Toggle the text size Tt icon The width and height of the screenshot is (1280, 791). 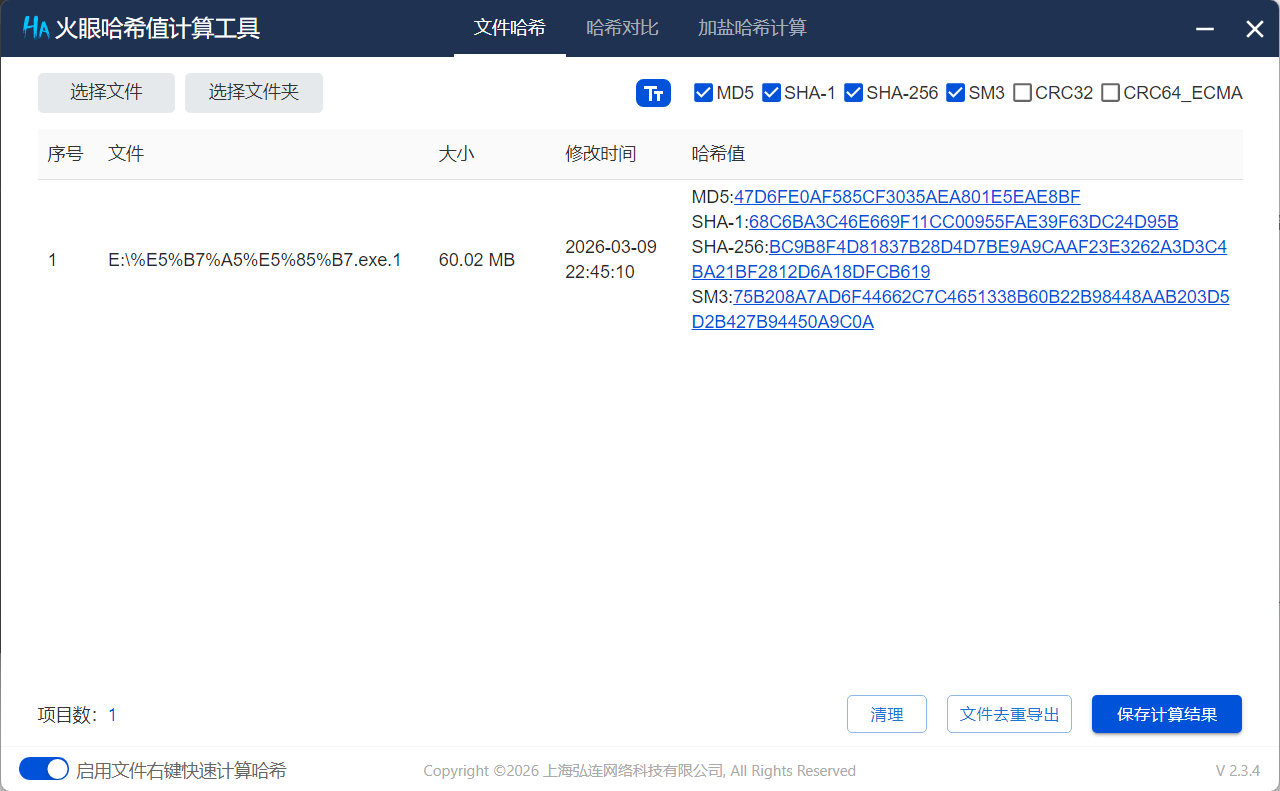653,93
